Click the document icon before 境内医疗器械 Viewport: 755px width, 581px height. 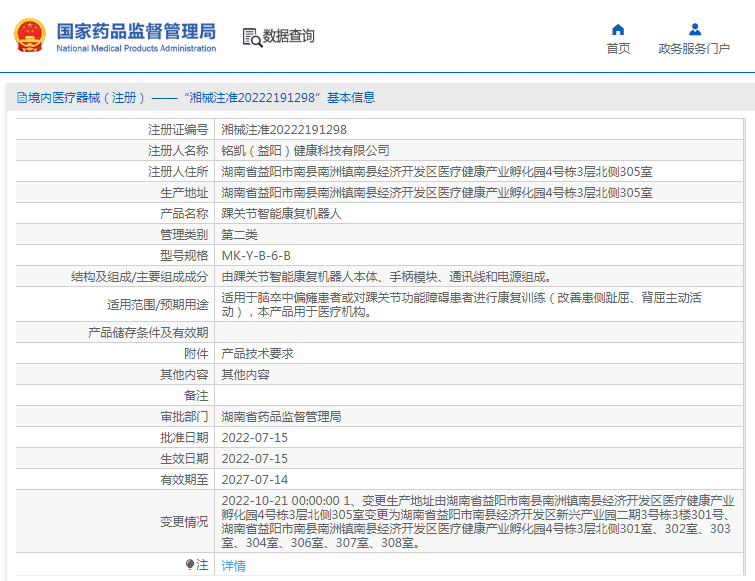22,98
